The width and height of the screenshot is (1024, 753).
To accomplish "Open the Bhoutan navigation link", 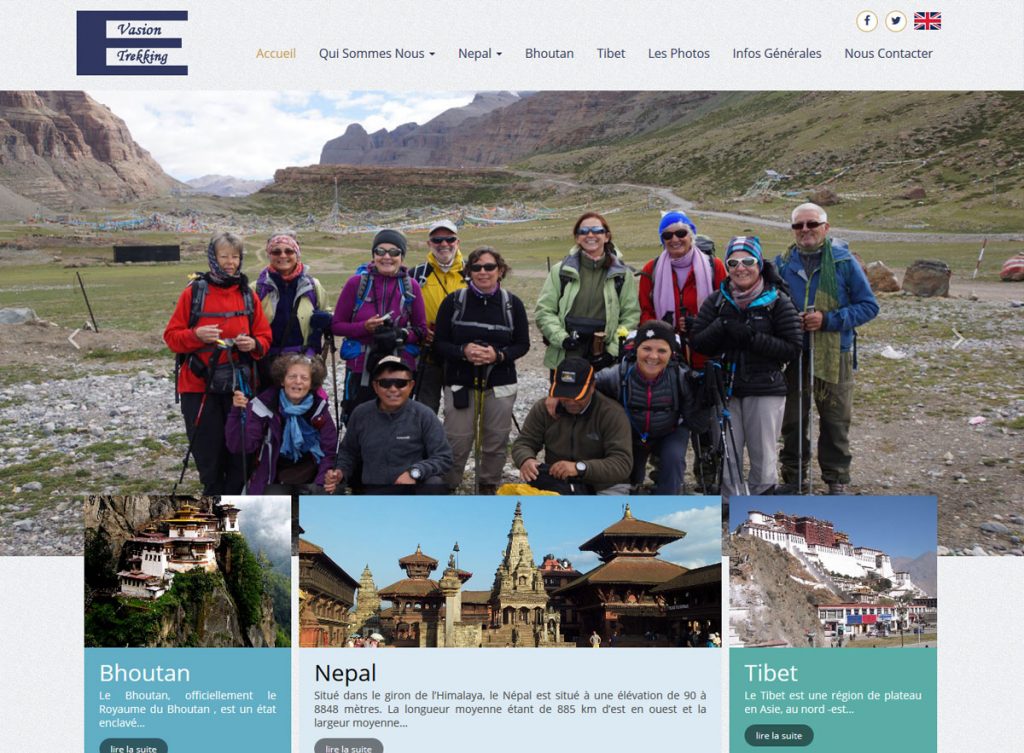I will click(549, 54).
